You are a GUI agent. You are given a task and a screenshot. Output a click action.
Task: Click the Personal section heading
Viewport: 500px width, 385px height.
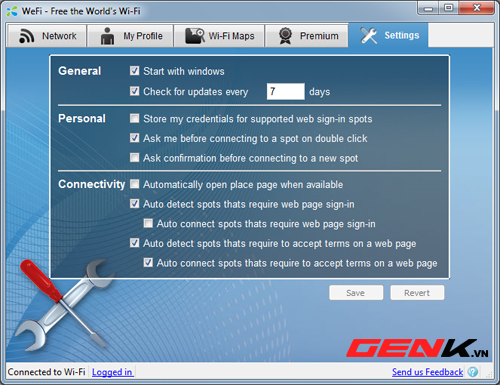[x=82, y=119]
